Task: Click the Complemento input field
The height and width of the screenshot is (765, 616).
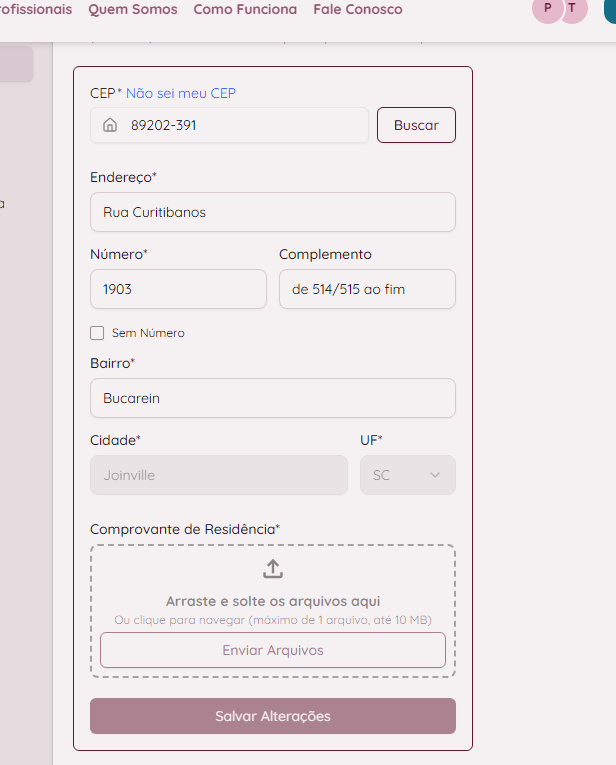Action: coord(367,289)
